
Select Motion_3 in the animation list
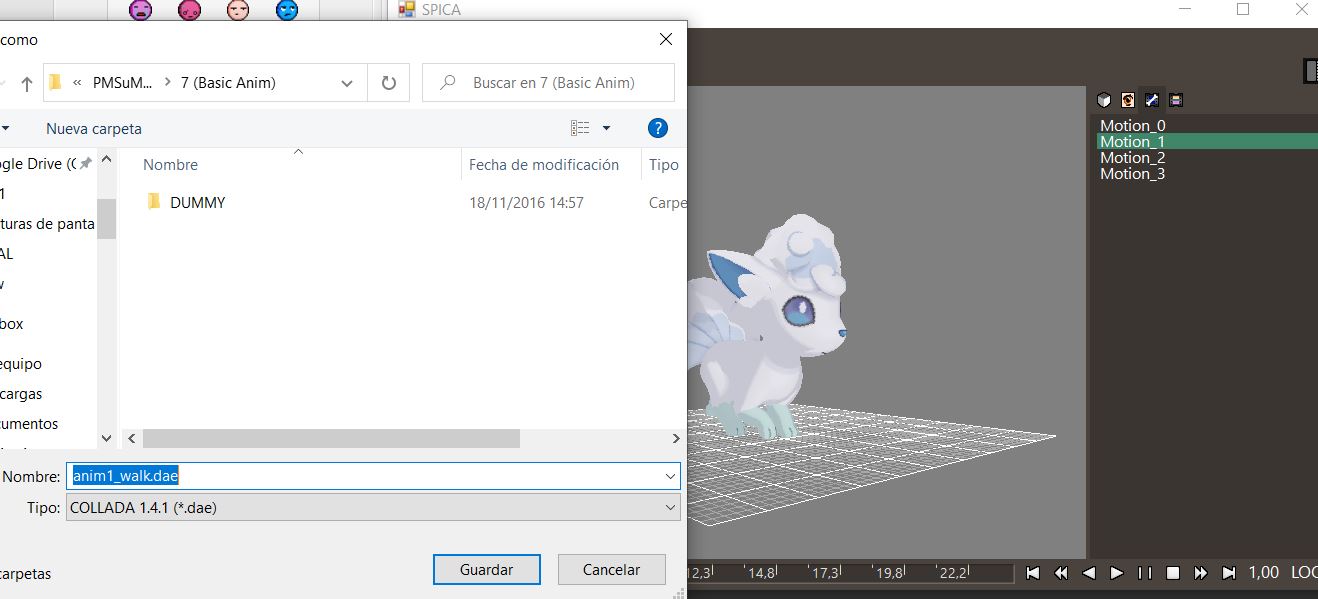[x=1133, y=173]
